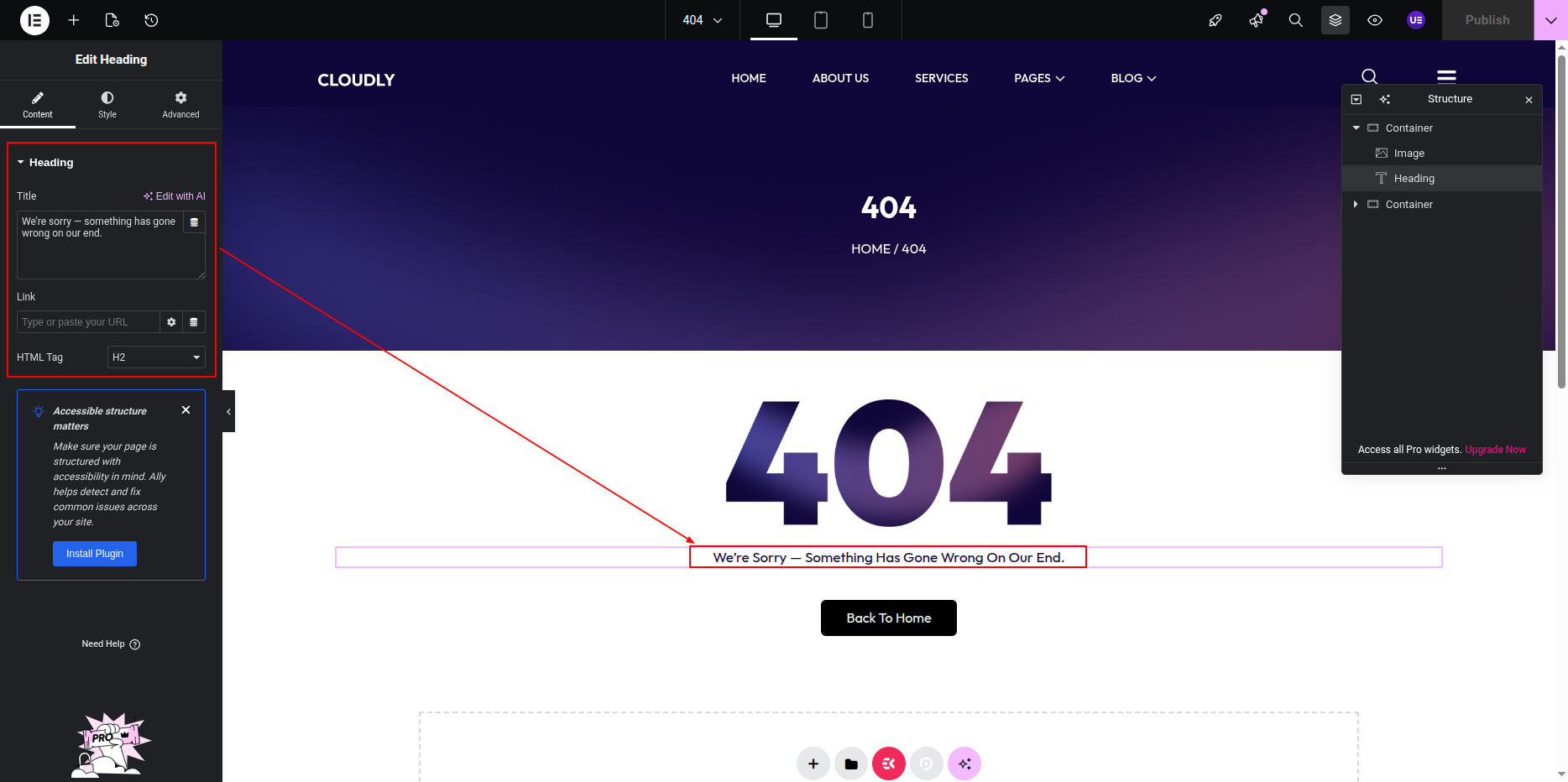This screenshot has height=782, width=1568.
Task: Open the template library folder icon
Action: point(851,764)
